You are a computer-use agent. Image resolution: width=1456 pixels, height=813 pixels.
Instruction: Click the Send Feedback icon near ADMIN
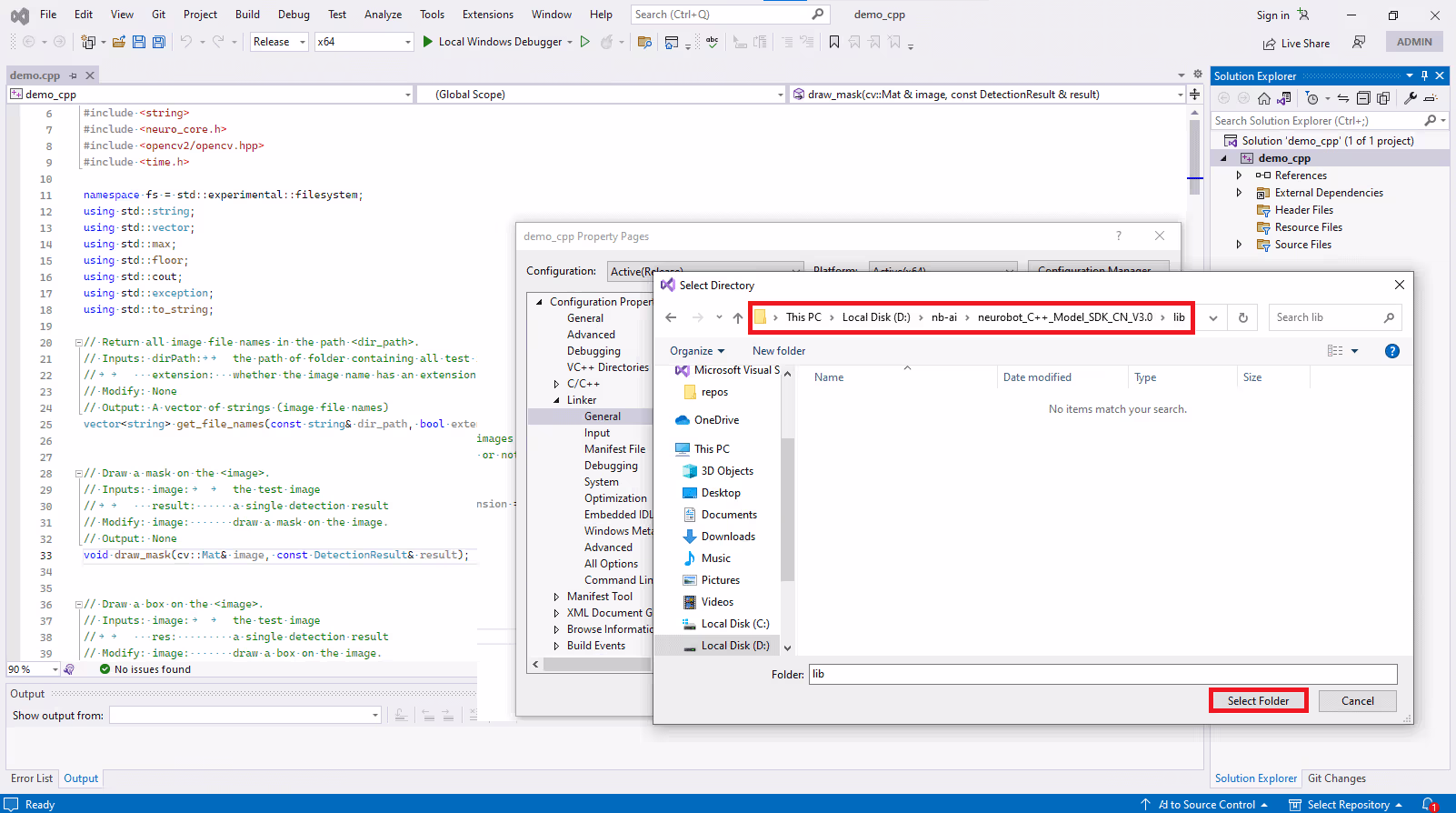point(1359,42)
